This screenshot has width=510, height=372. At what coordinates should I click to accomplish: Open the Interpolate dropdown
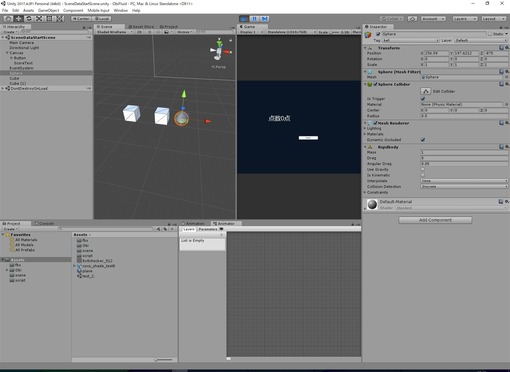(464, 181)
